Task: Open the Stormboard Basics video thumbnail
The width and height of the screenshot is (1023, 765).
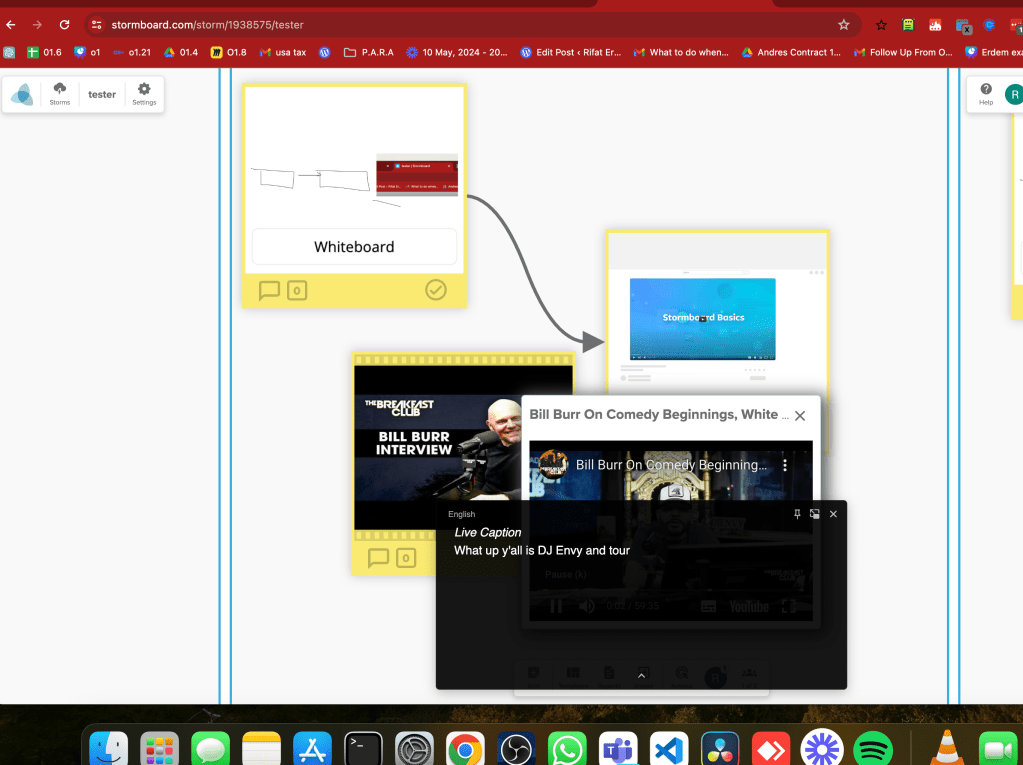Action: click(x=703, y=319)
